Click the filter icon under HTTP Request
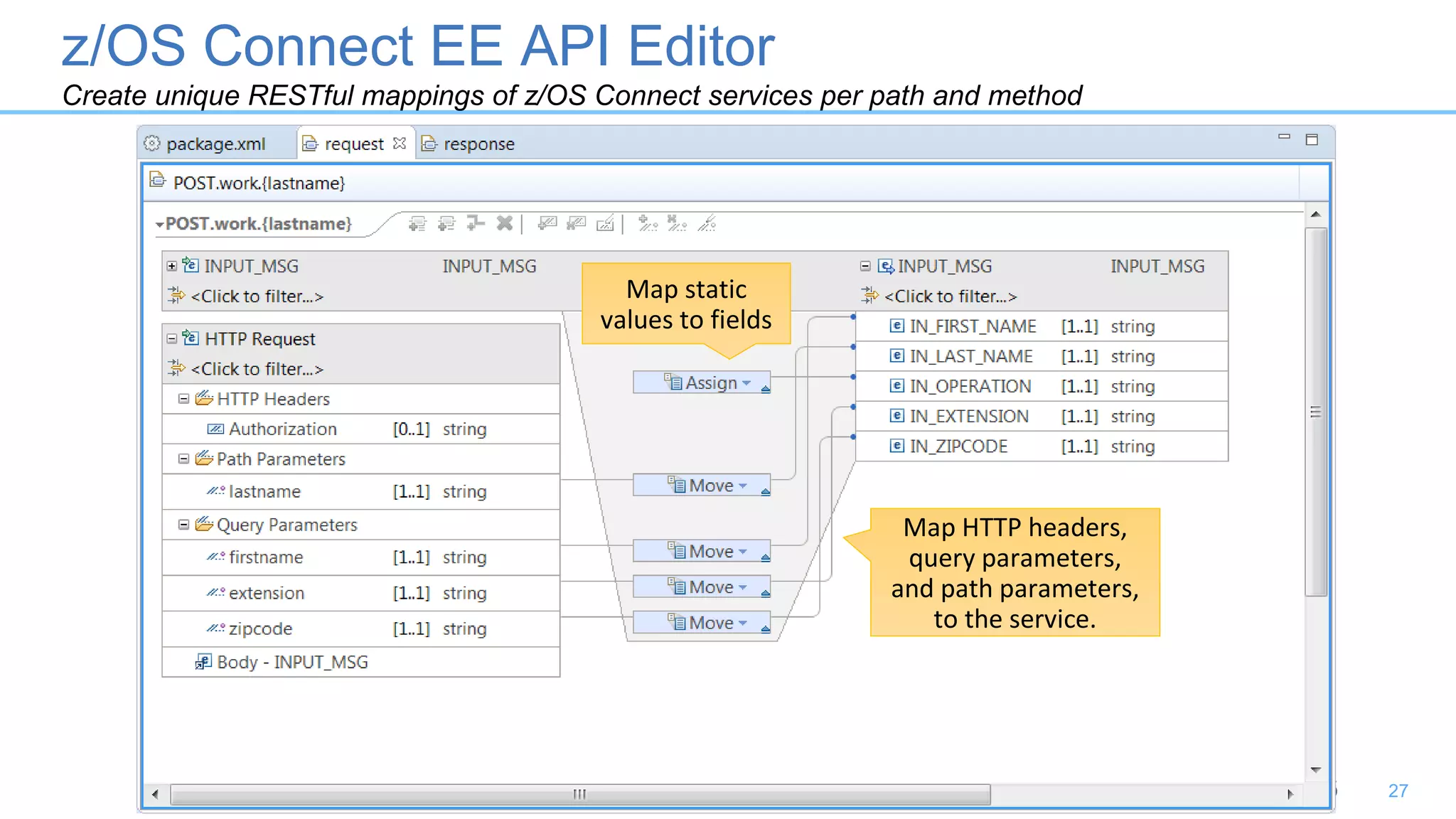1456x819 pixels. 176,368
